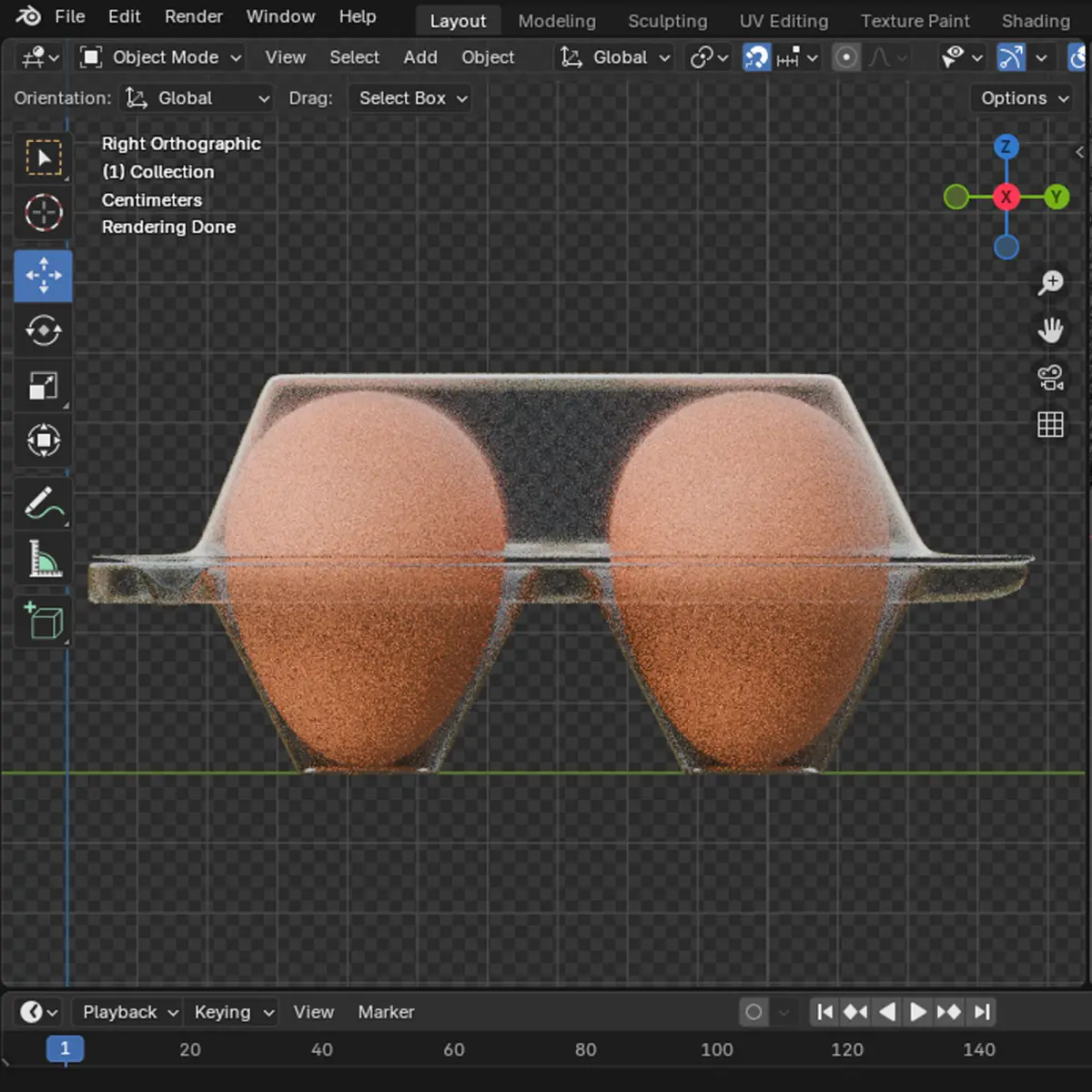Open the Drag Select Box dropdown
1092x1092 pixels.
[410, 98]
